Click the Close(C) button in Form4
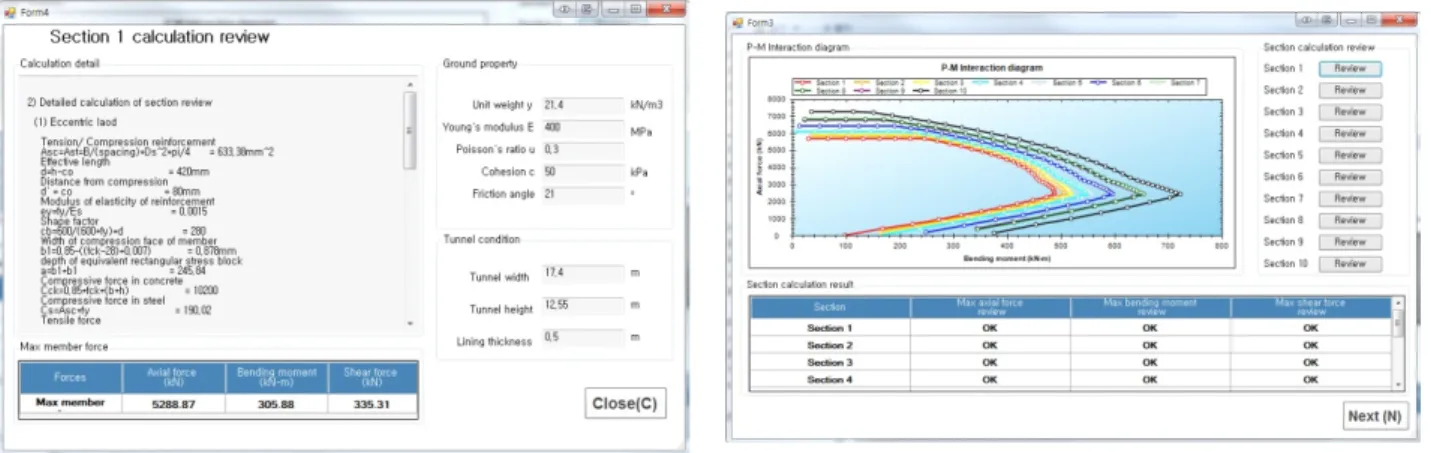1431x453 pixels. (625, 403)
